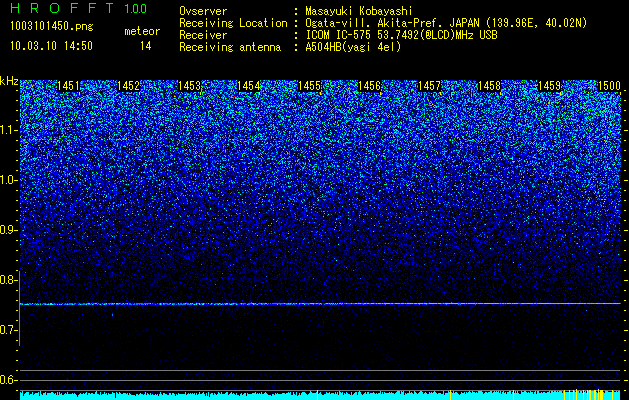Screen dimensions: 629x400
Task: Click the Receiving Location field label
Action: tap(233, 23)
